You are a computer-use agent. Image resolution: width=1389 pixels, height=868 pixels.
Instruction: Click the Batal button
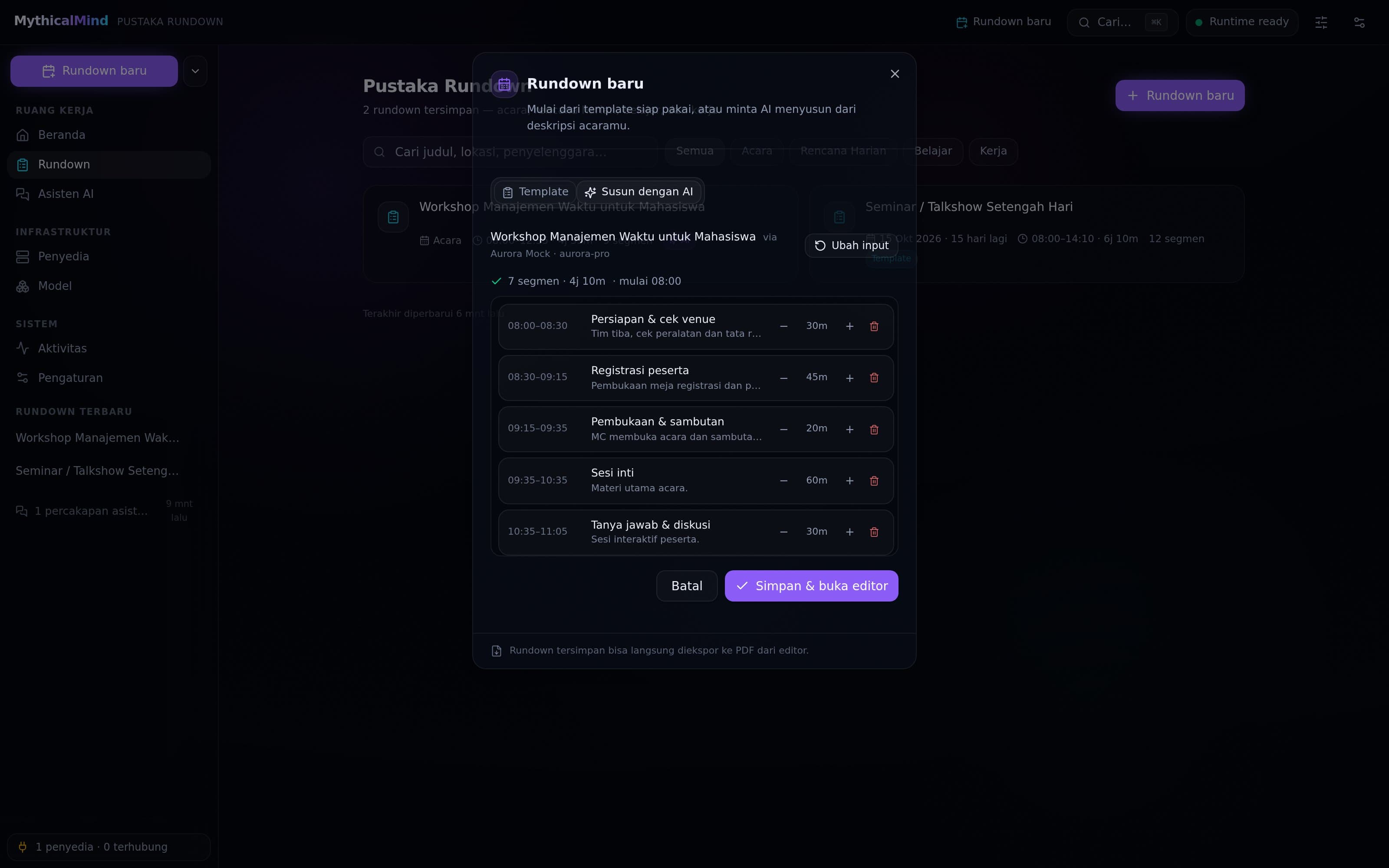686,585
